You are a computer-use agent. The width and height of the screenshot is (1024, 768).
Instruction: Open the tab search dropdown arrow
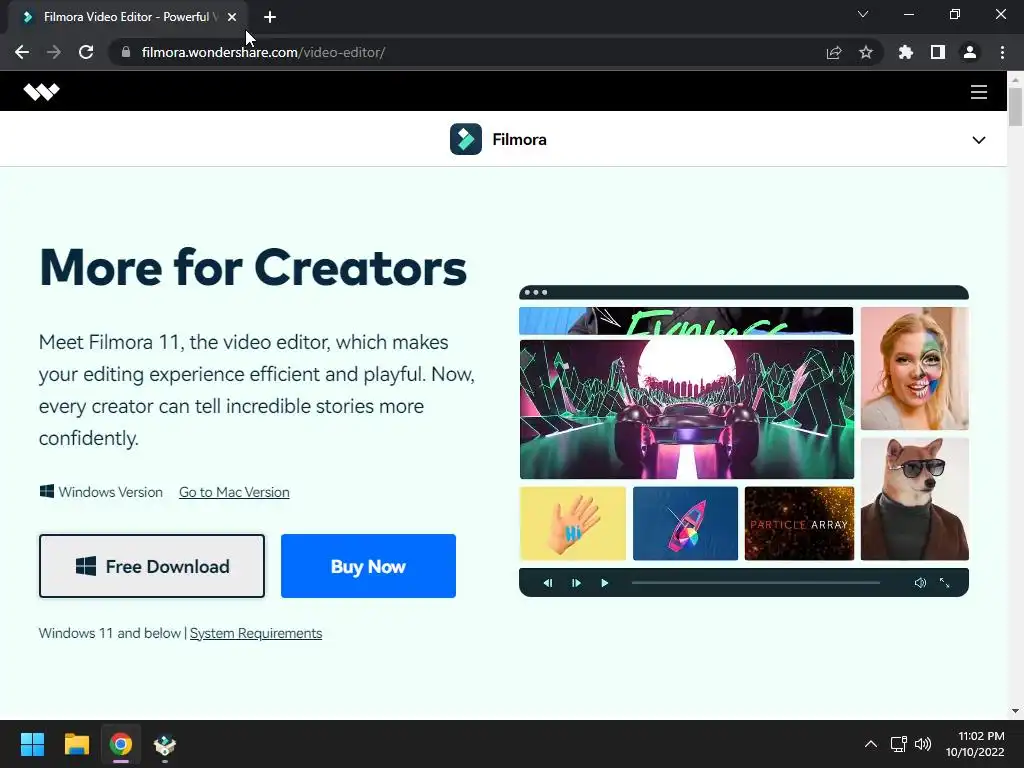click(863, 14)
